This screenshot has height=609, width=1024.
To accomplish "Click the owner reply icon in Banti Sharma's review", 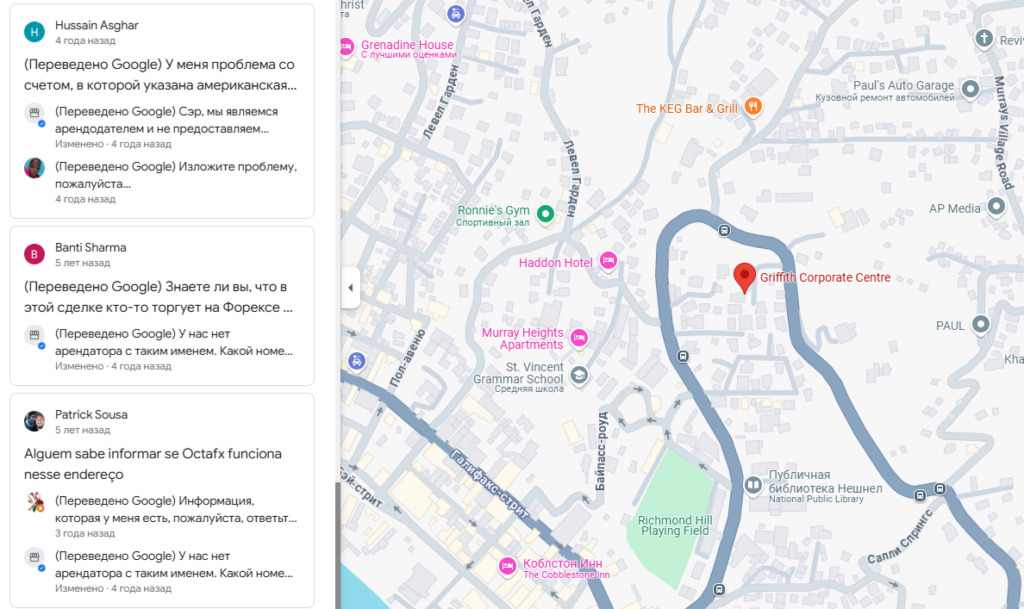I will pyautogui.click(x=35, y=336).
